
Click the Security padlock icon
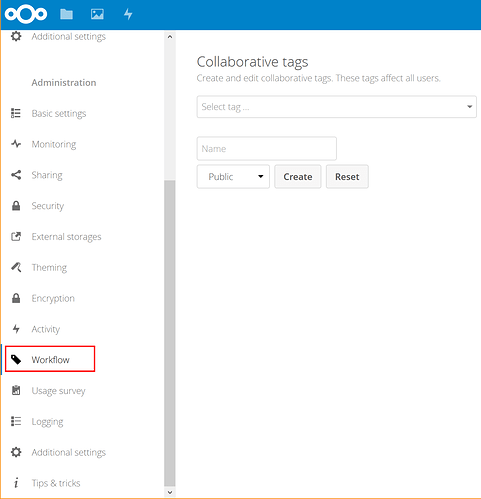16,206
